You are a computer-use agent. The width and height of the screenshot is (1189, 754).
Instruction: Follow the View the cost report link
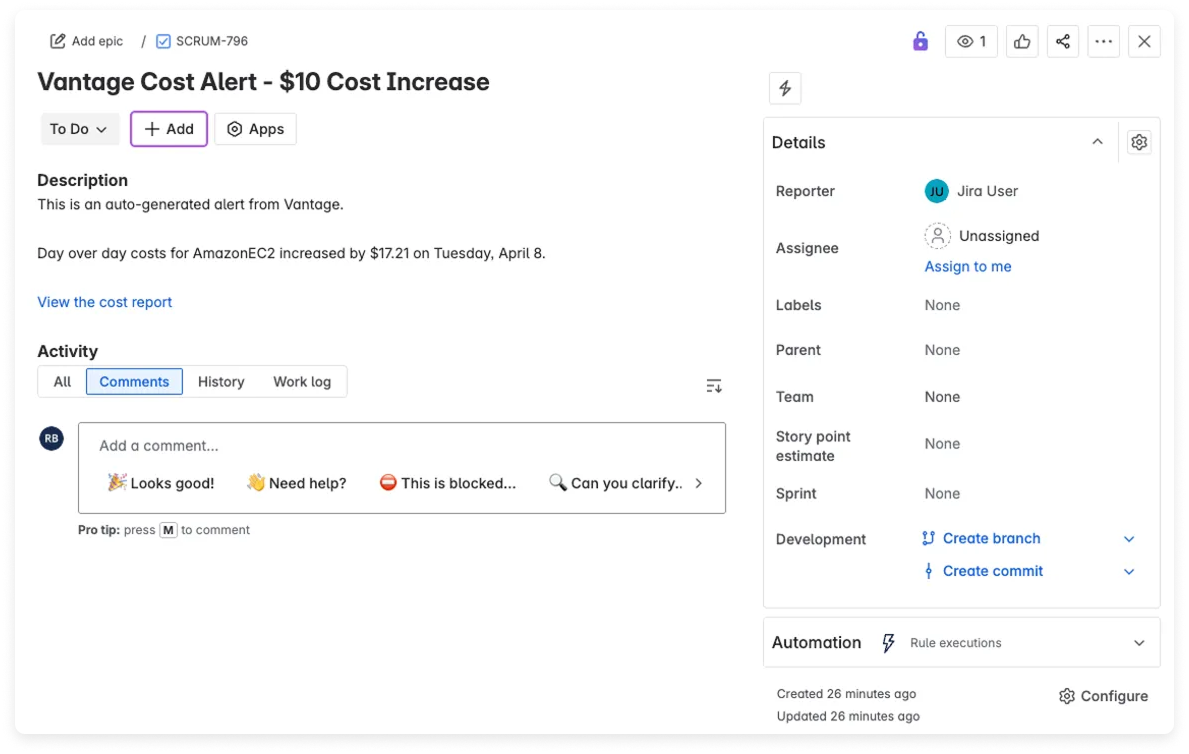(x=105, y=302)
